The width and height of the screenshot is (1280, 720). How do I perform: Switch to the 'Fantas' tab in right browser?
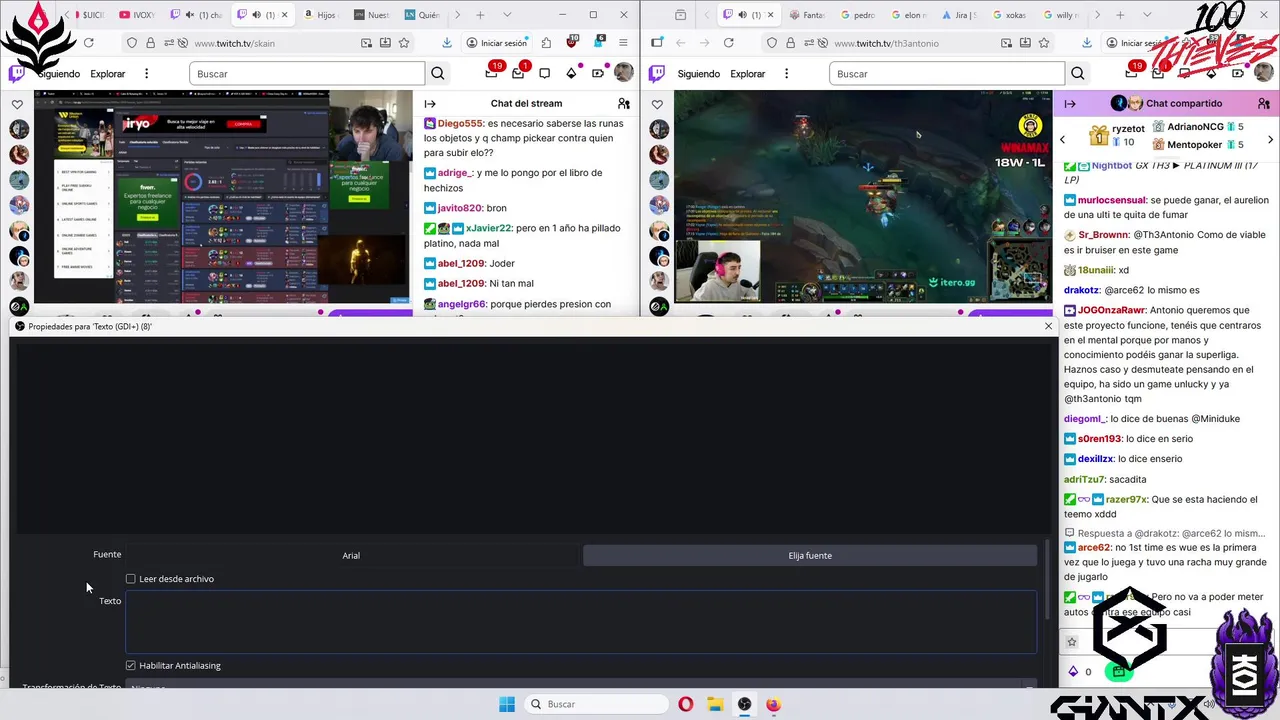(x=807, y=15)
